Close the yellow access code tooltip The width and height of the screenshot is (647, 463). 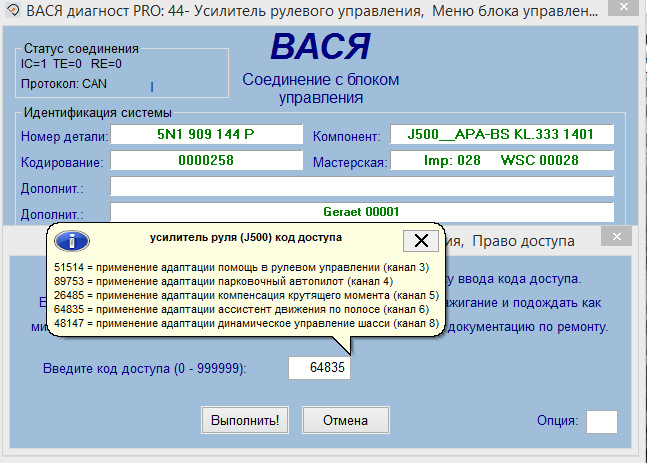click(420, 241)
